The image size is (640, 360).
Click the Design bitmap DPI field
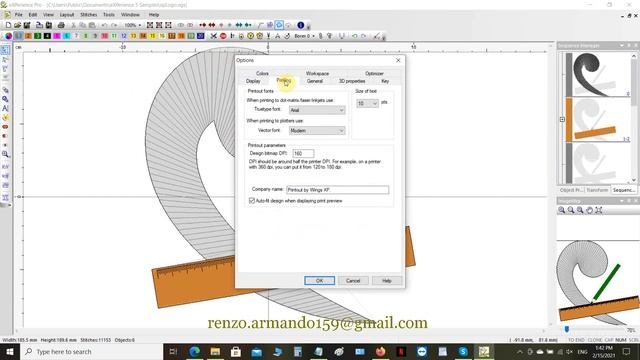(x=303, y=153)
